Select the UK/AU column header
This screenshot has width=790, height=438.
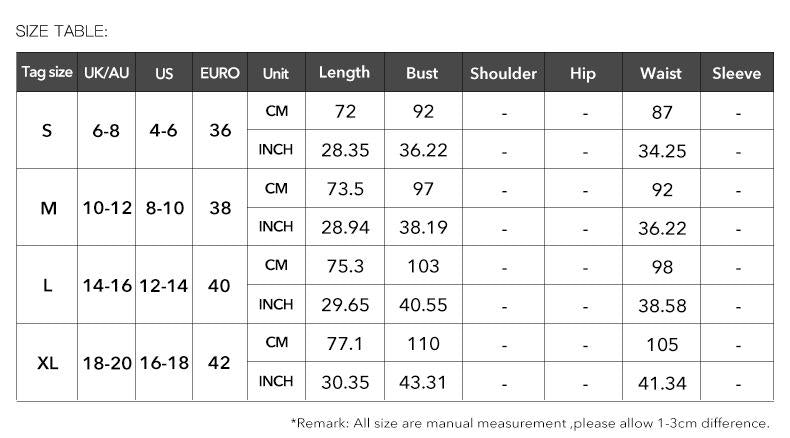[x=106, y=73]
